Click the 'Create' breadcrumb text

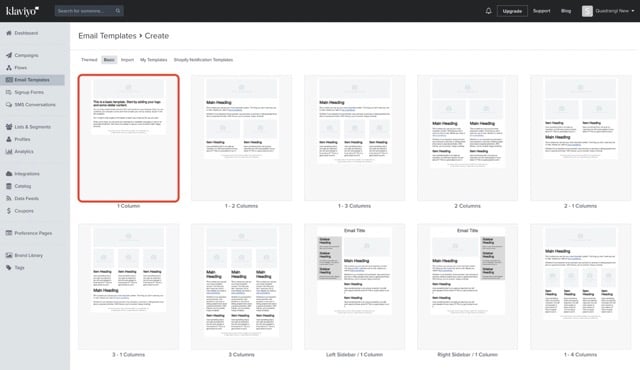click(x=157, y=36)
